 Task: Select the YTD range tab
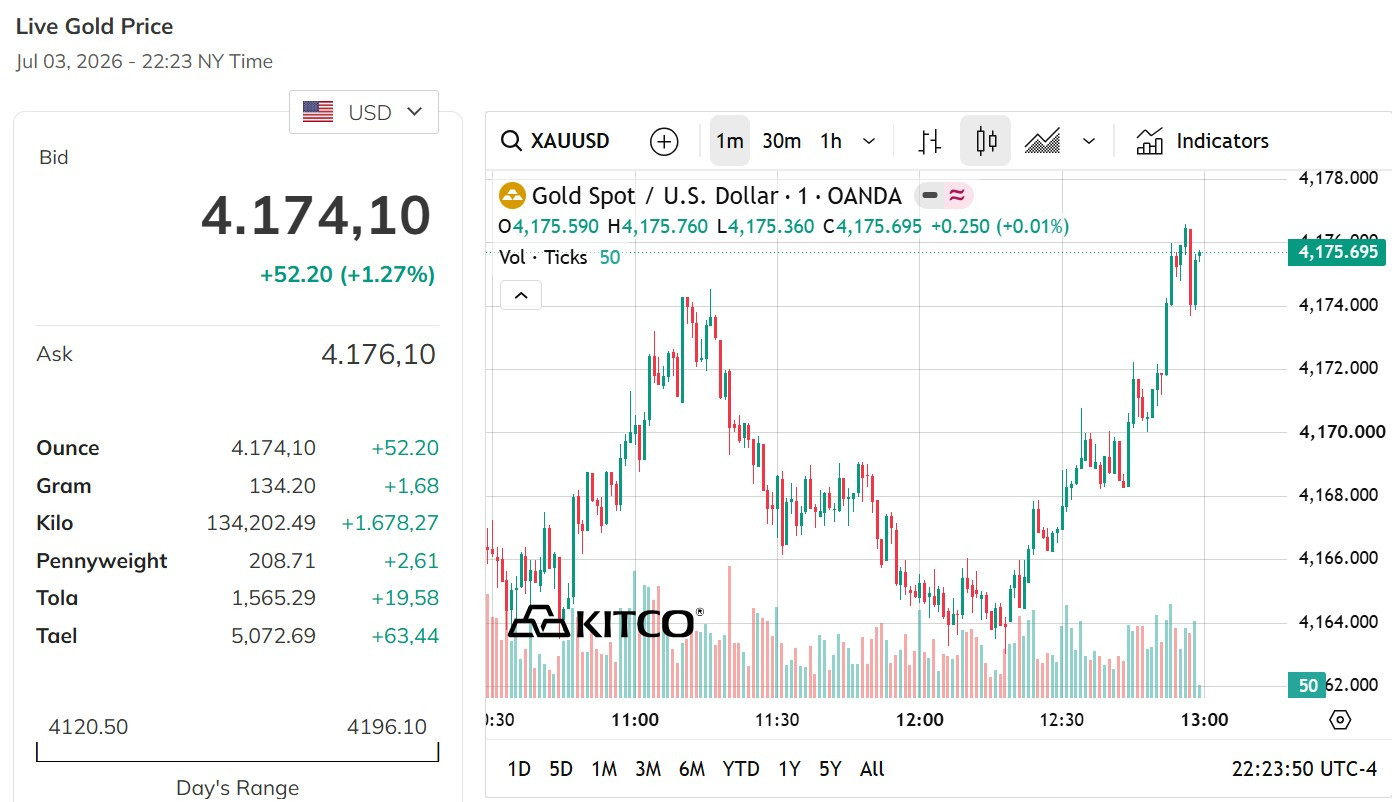(741, 769)
